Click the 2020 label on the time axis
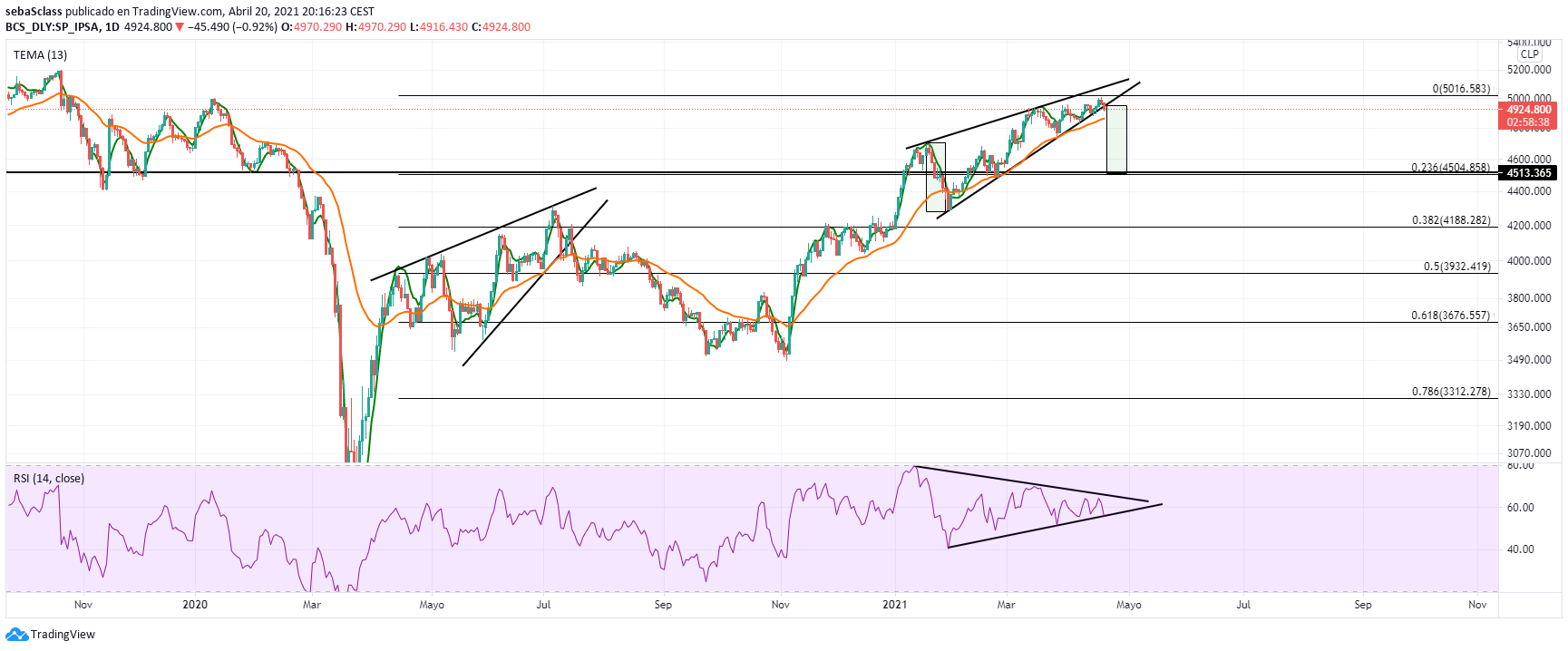Image resolution: width=1568 pixels, height=651 pixels. point(195,605)
